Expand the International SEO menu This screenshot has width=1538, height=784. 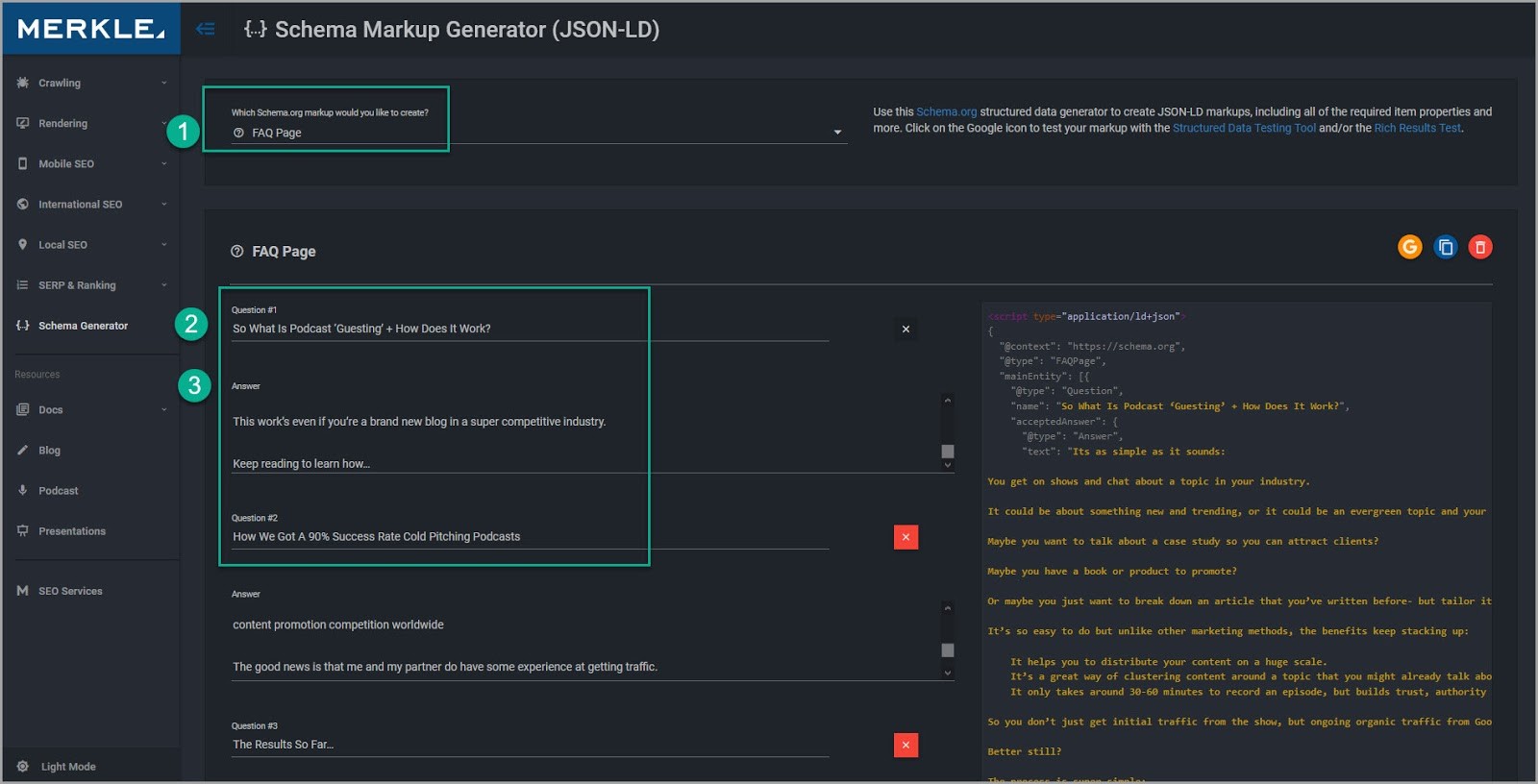tap(91, 205)
